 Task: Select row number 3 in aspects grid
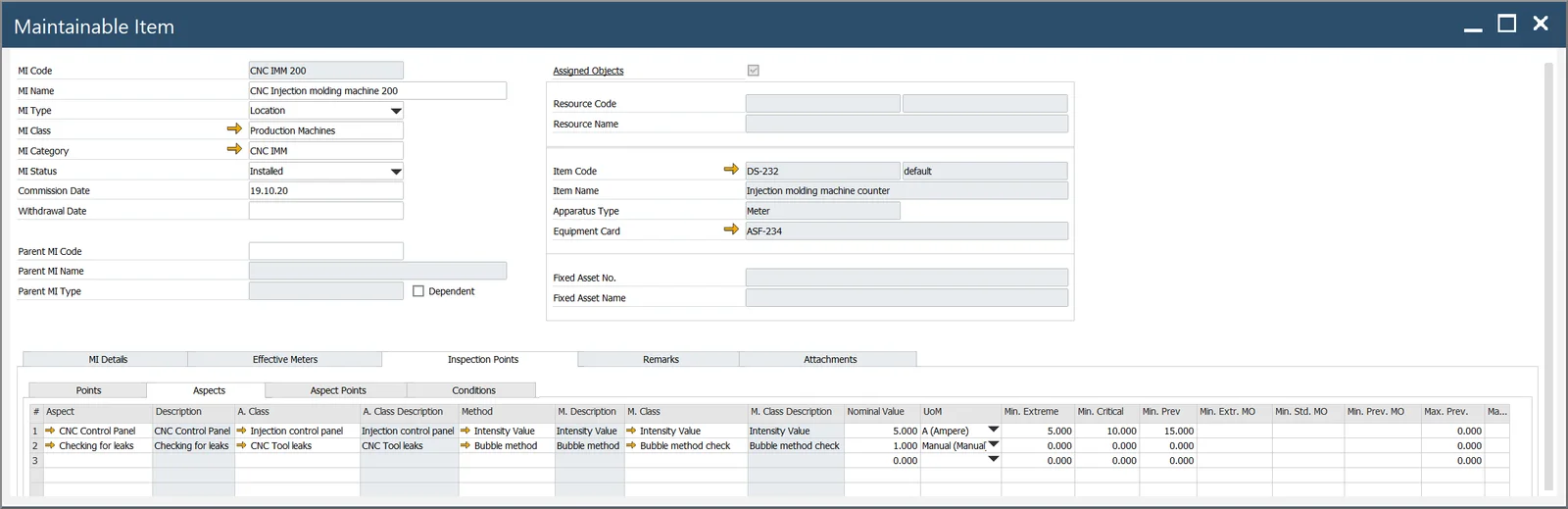36,460
